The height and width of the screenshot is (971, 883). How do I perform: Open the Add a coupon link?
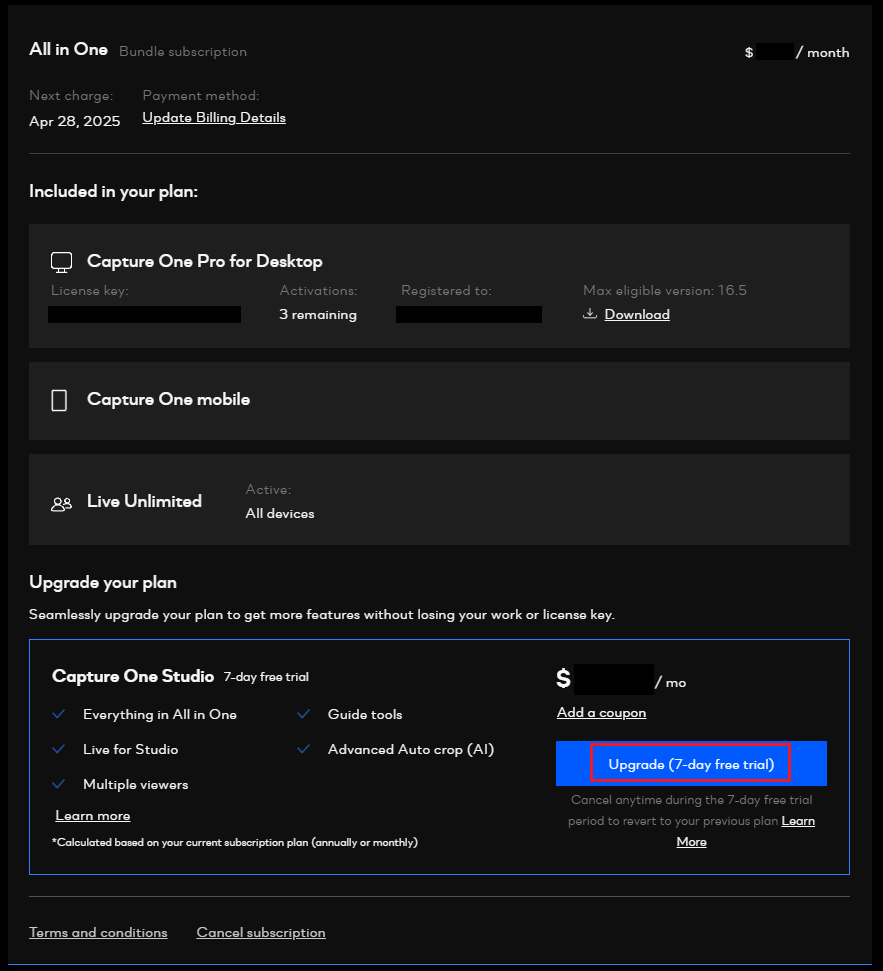point(601,713)
